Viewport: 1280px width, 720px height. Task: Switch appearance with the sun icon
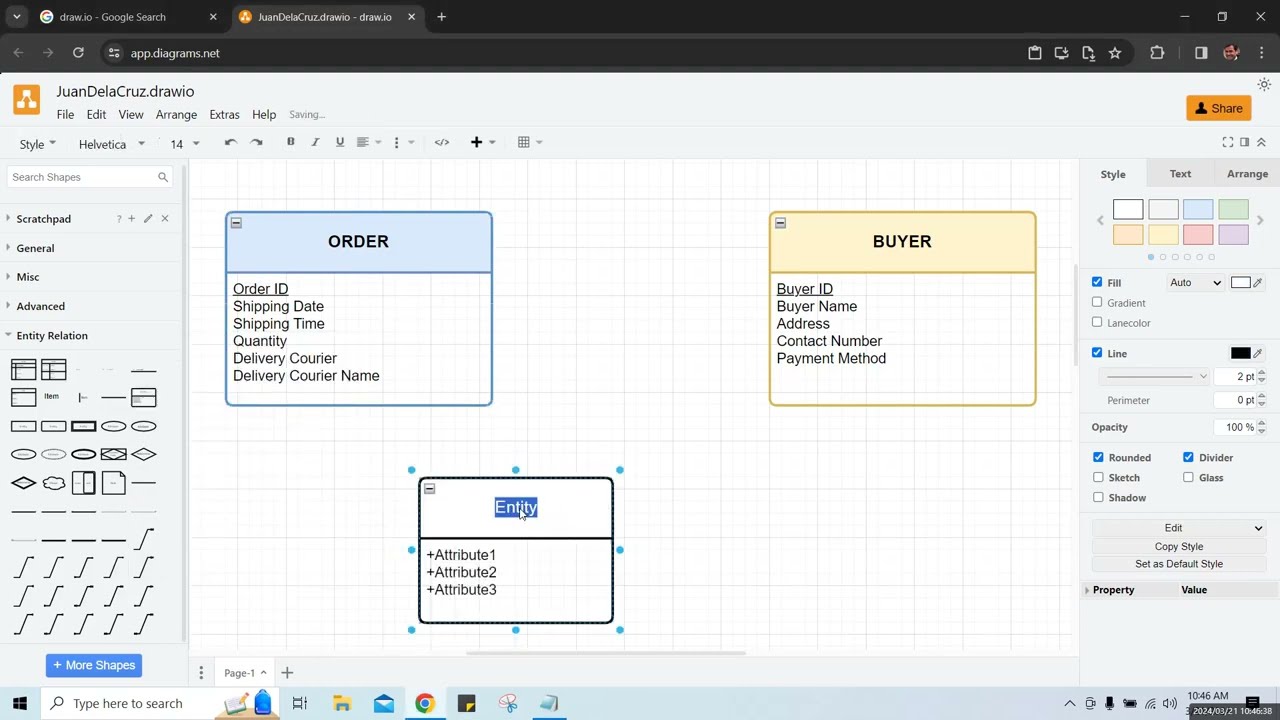[x=1264, y=85]
